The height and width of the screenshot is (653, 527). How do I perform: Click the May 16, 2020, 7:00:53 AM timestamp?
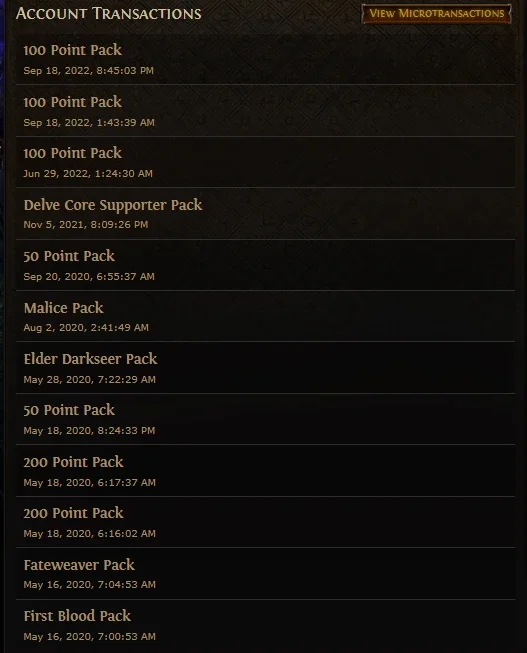click(90, 637)
